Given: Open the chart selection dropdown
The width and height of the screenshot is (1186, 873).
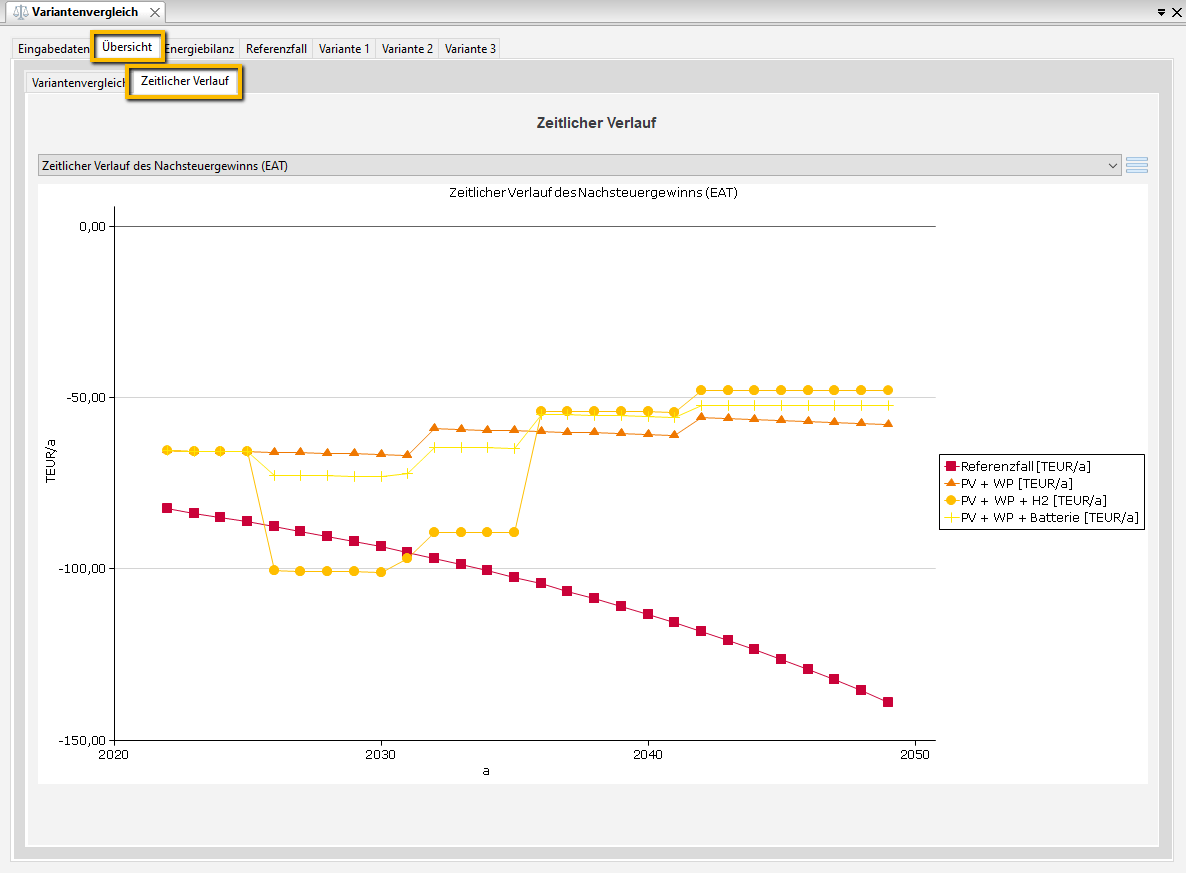Looking at the screenshot, I should point(580,165).
